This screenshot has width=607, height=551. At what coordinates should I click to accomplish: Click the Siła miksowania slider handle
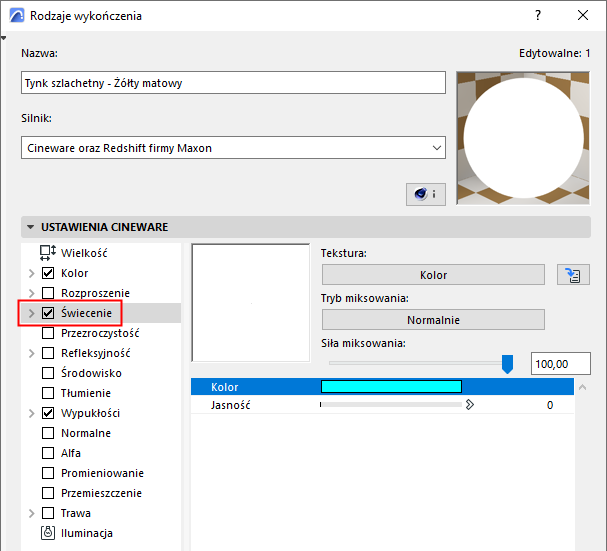coord(507,364)
